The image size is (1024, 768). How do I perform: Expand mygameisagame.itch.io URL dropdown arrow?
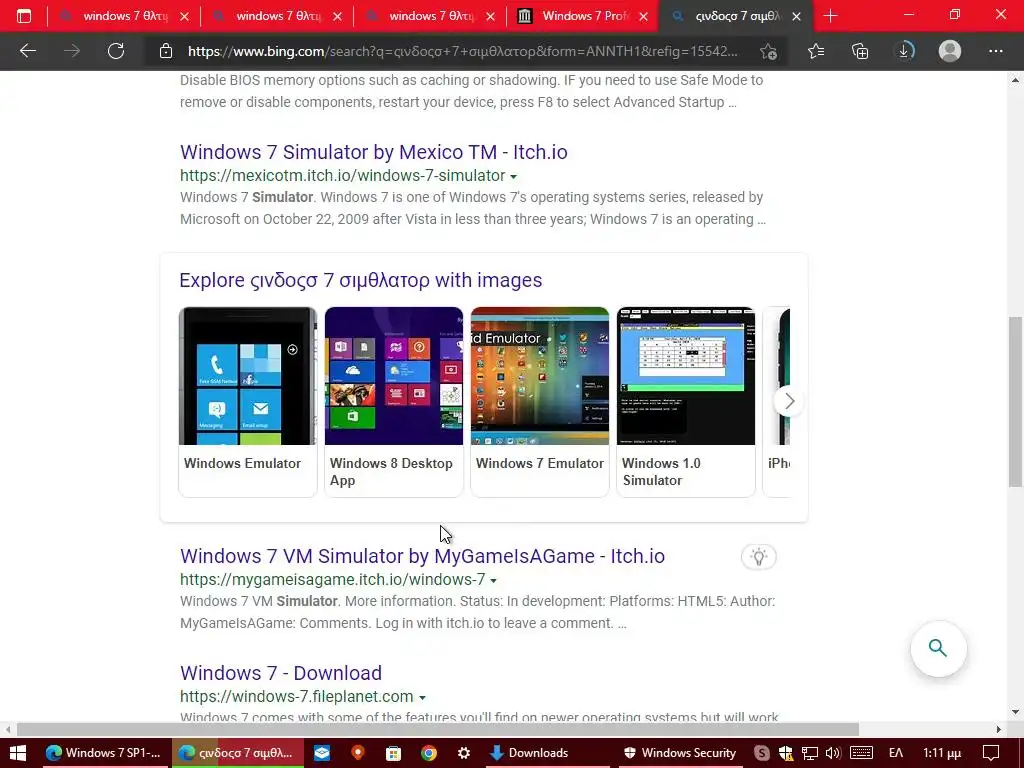click(494, 581)
